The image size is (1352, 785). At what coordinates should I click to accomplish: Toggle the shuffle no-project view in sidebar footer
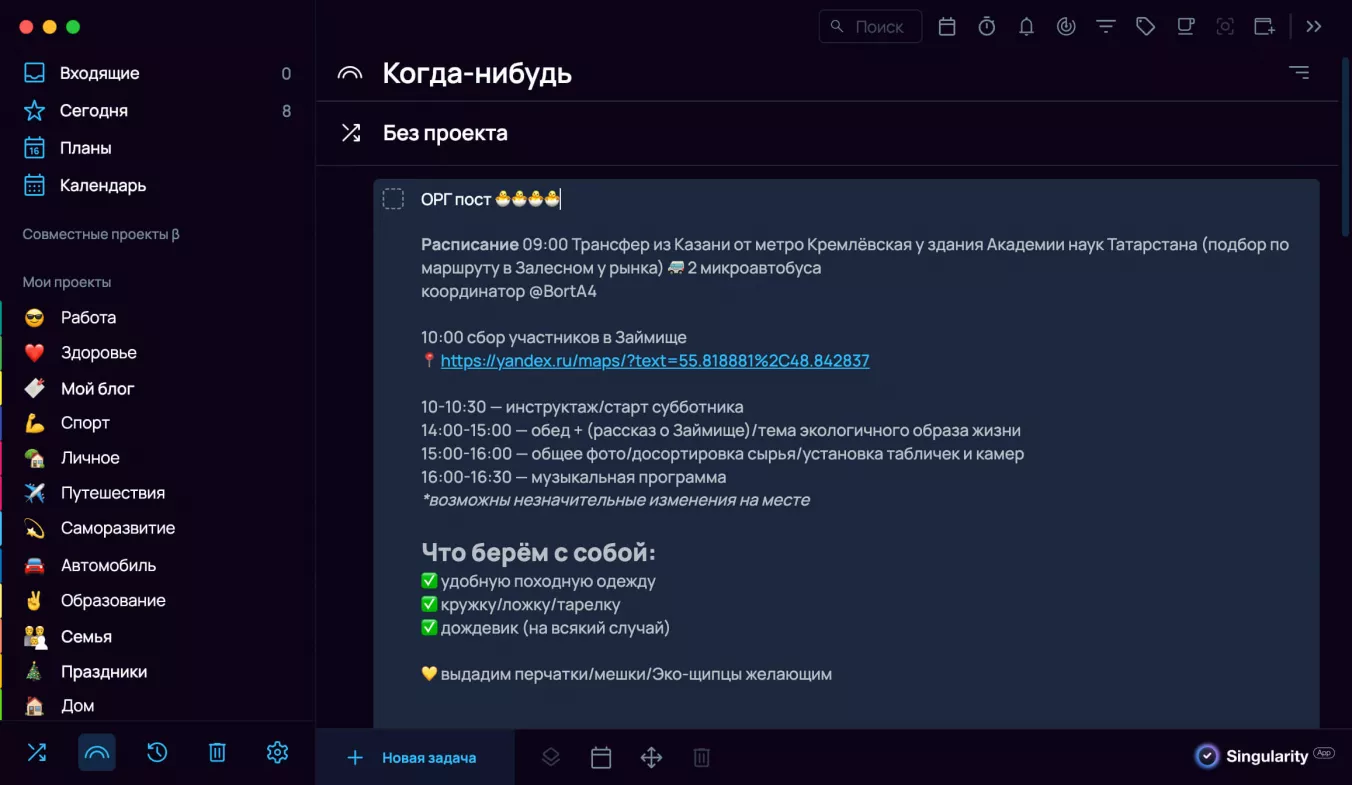point(37,753)
